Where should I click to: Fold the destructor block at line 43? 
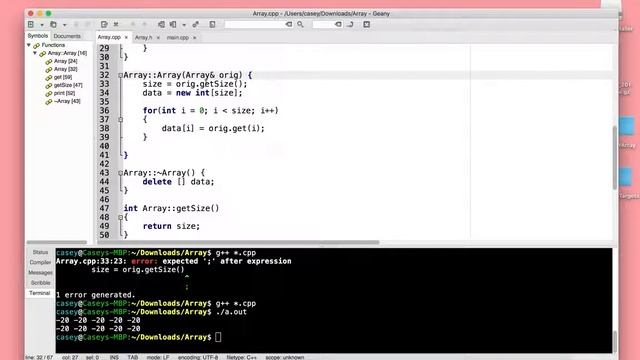[120, 173]
